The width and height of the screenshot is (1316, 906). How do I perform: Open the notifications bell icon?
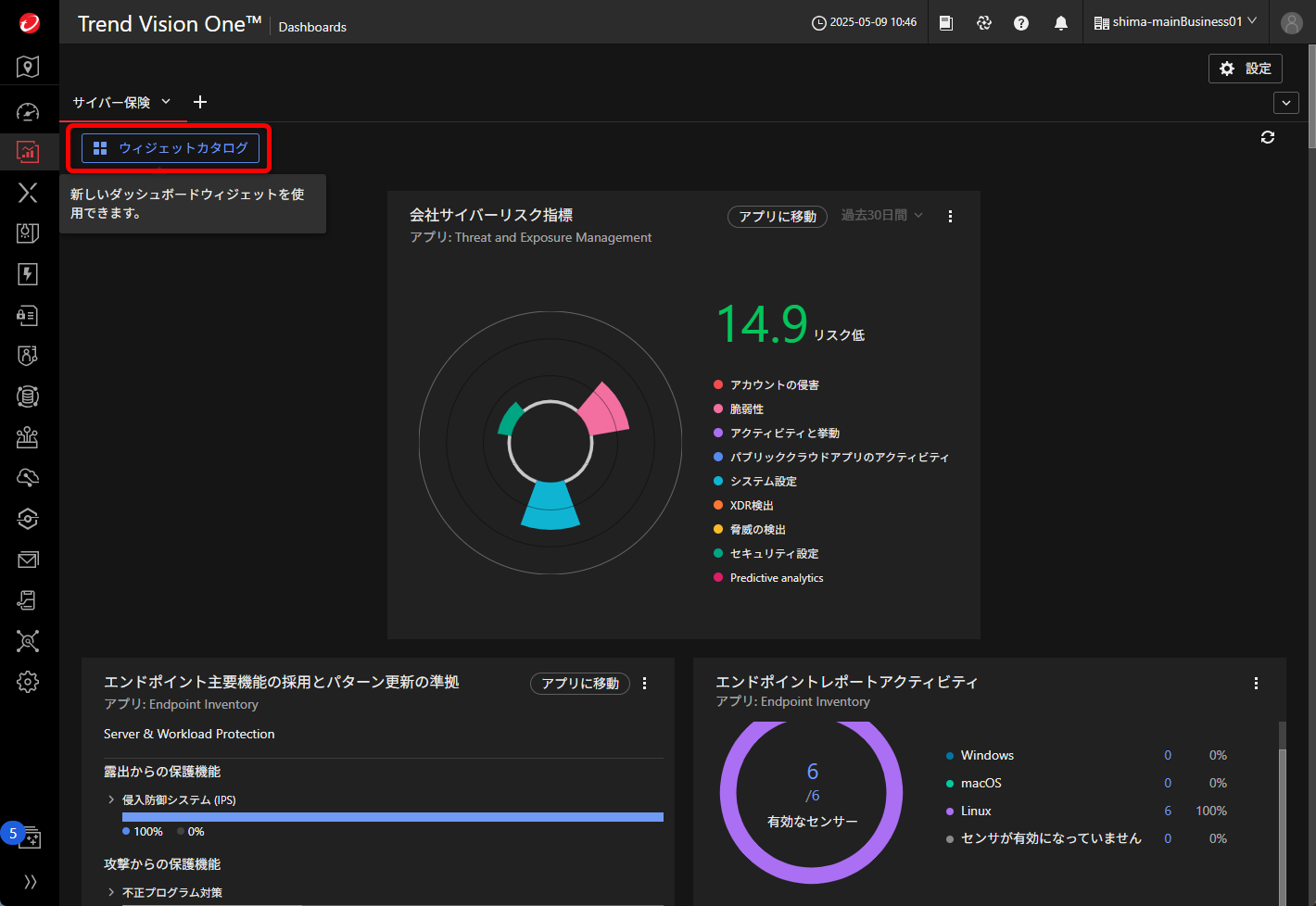click(1061, 23)
